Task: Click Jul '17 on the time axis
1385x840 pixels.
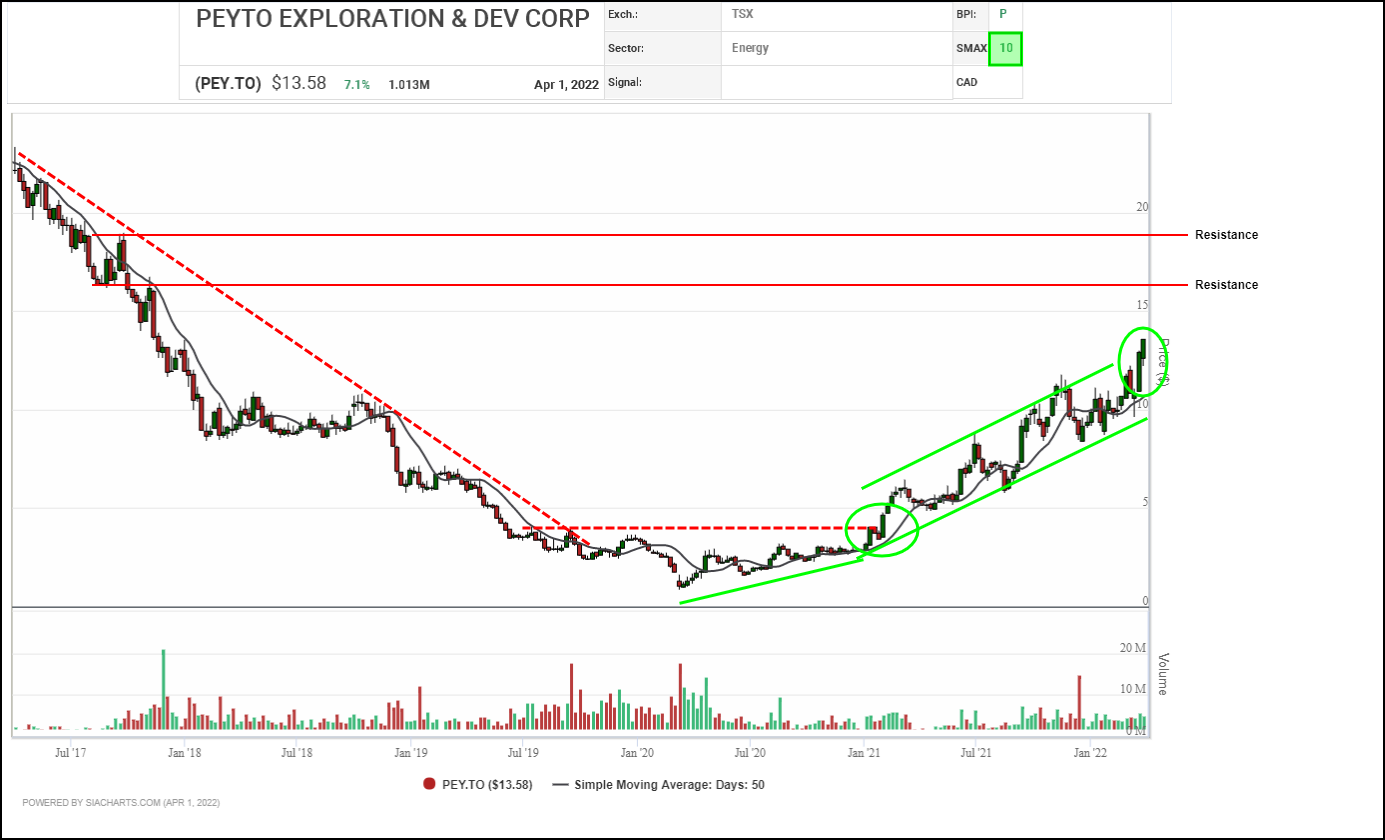Action: 70,751
